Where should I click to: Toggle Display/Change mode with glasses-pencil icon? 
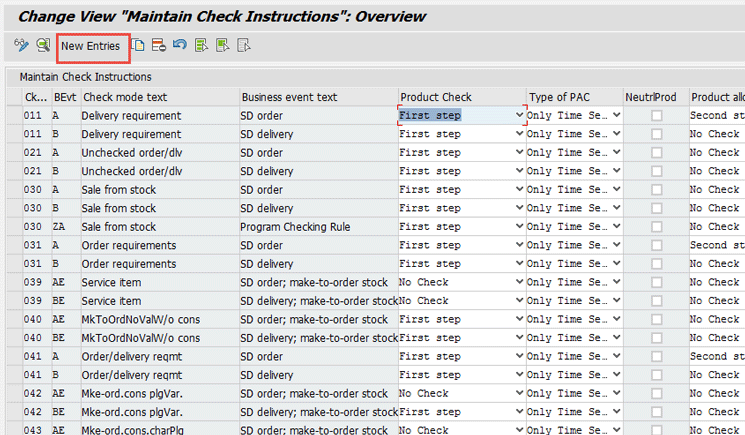point(21,45)
